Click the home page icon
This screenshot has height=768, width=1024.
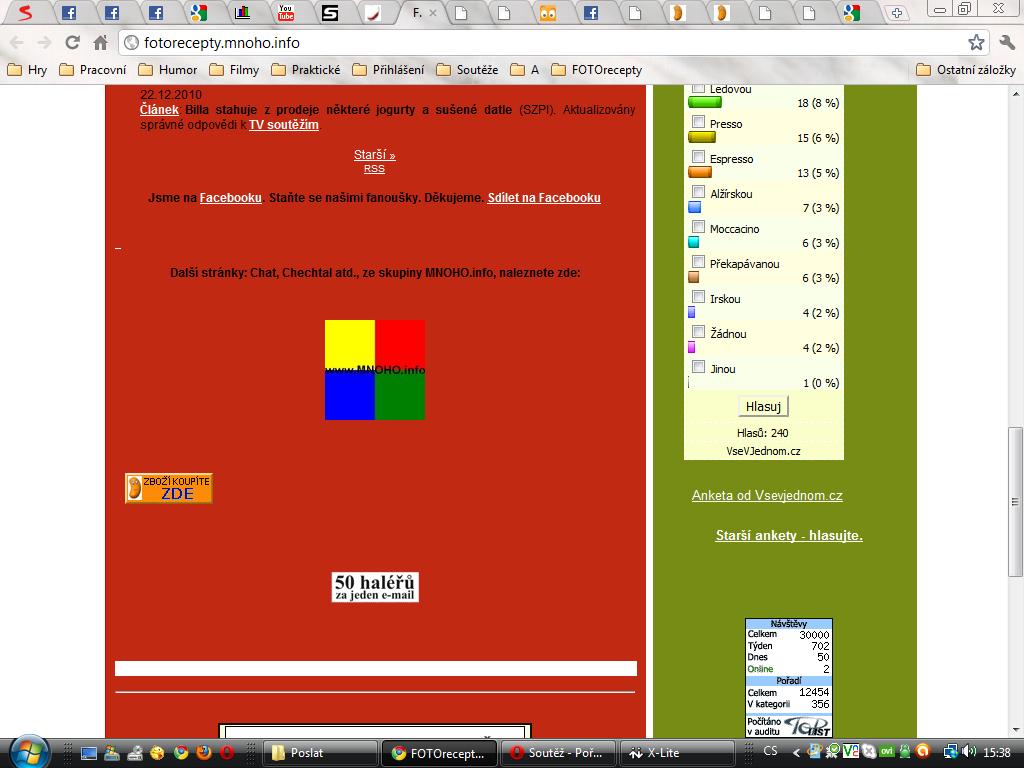pos(100,42)
